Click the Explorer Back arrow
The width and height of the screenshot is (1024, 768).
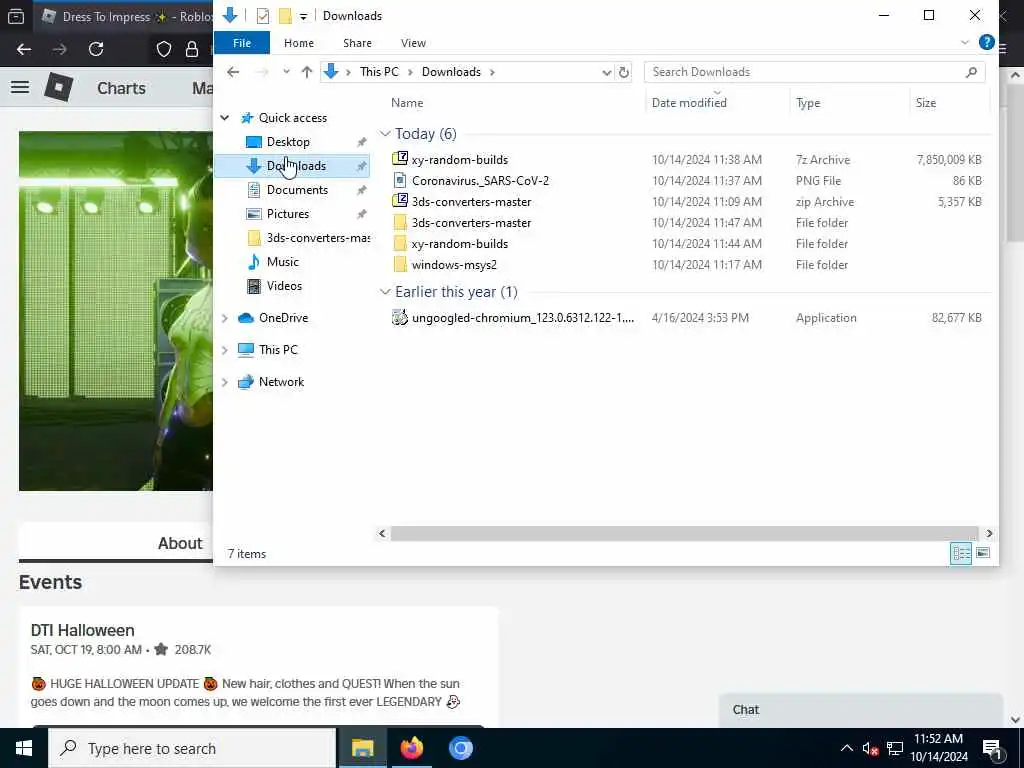(233, 72)
